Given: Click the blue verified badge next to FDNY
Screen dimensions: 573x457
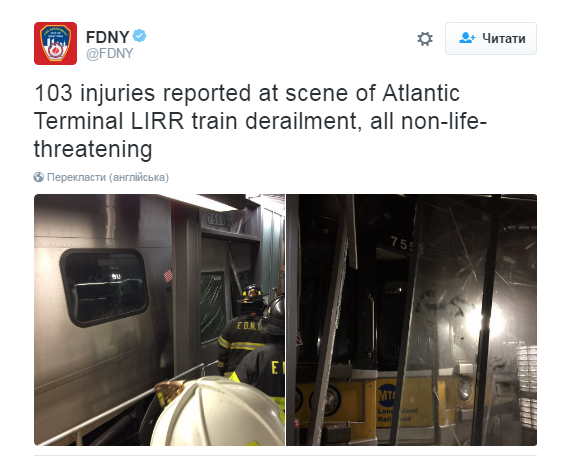Looking at the screenshot, I should click(x=139, y=36).
